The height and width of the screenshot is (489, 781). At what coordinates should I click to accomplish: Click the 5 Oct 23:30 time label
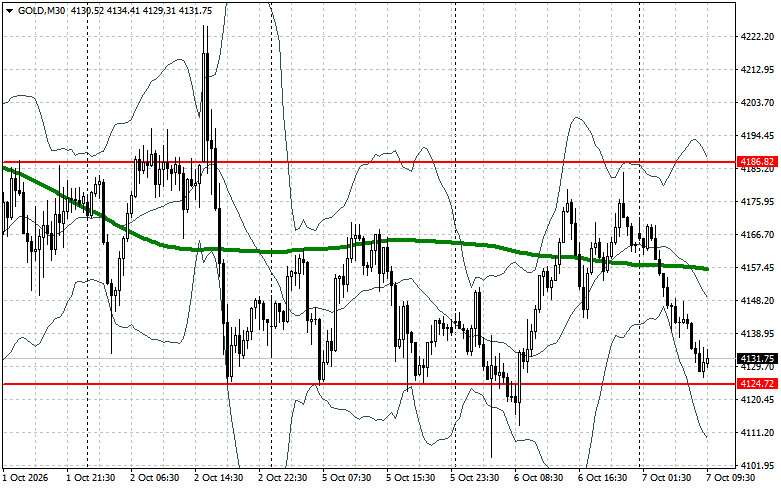[x=475, y=478]
